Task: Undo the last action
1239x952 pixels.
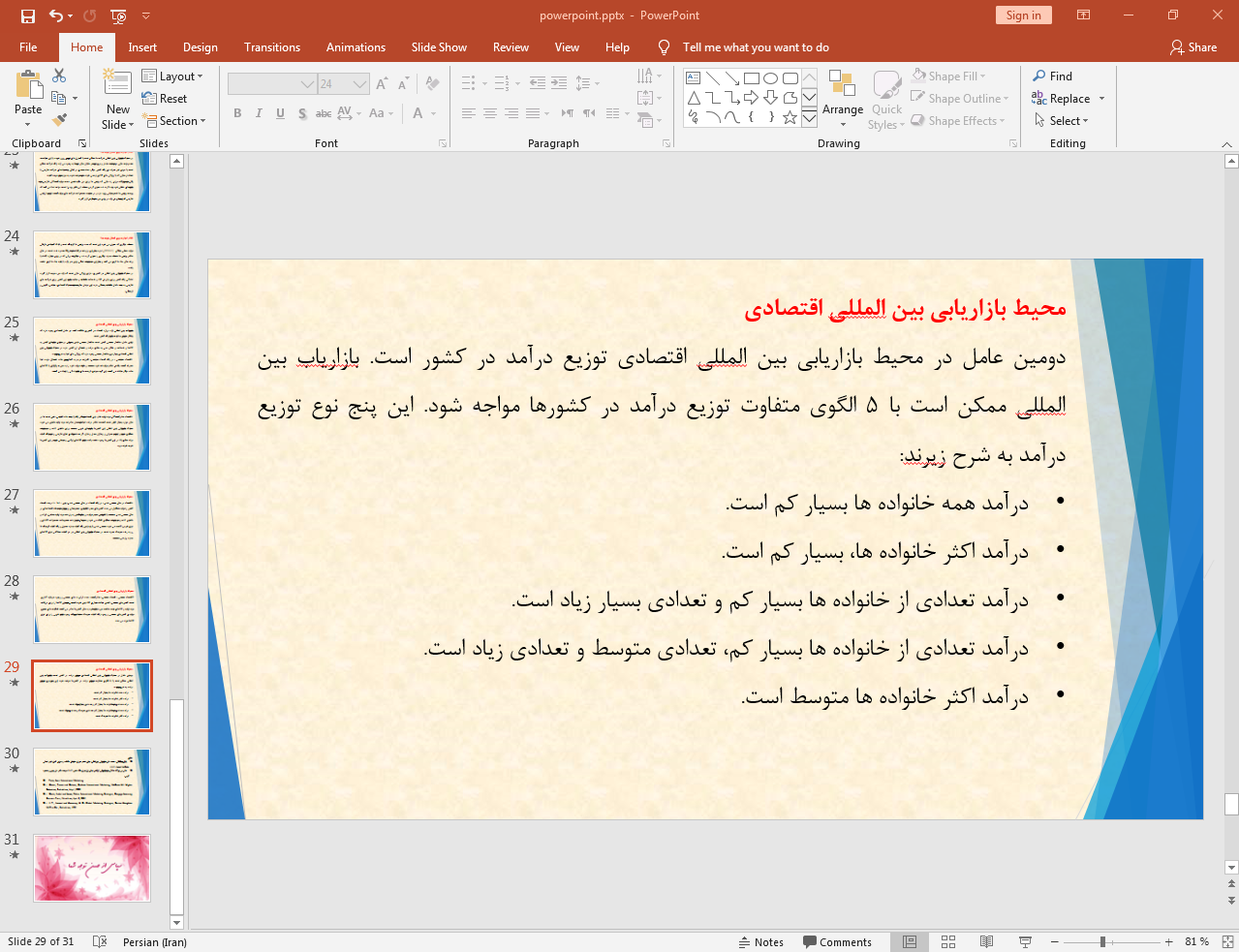Action: tap(56, 15)
